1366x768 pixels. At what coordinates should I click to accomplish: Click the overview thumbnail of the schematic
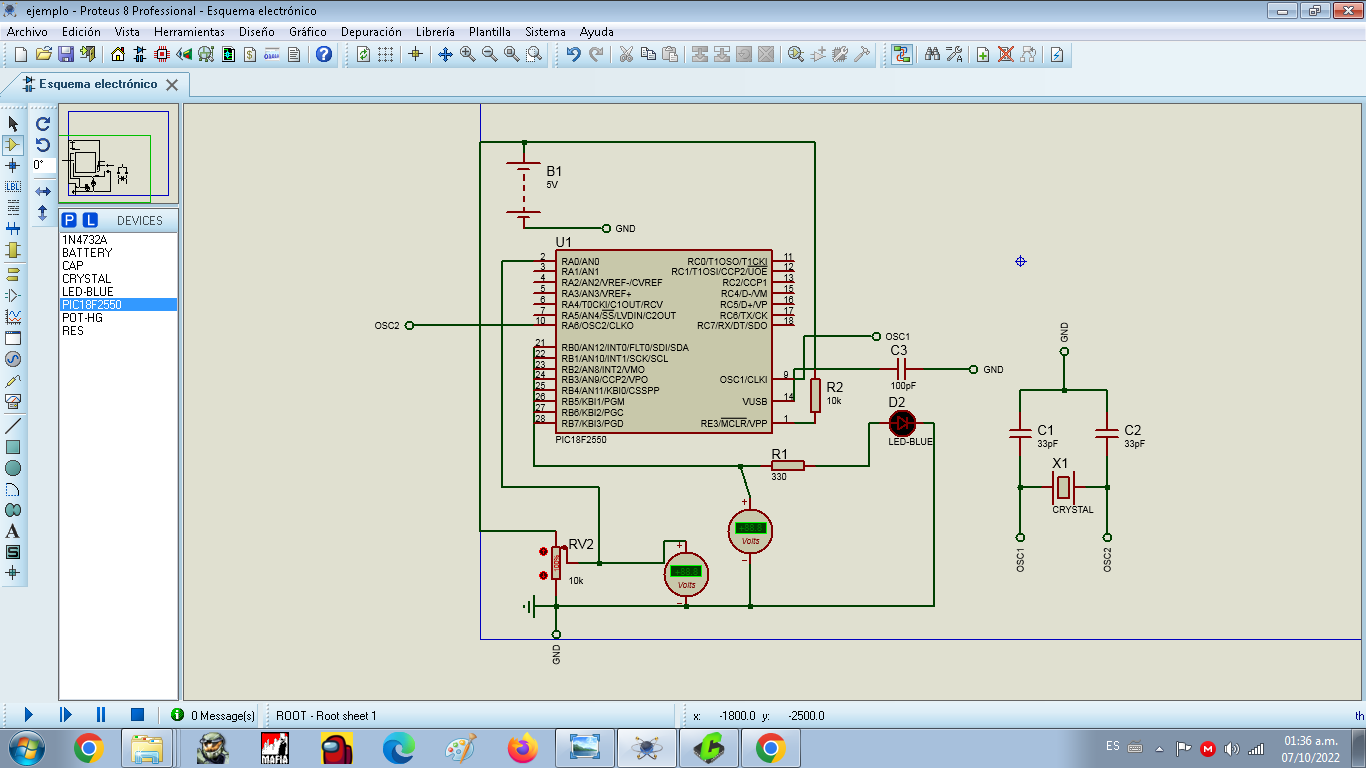[118, 156]
